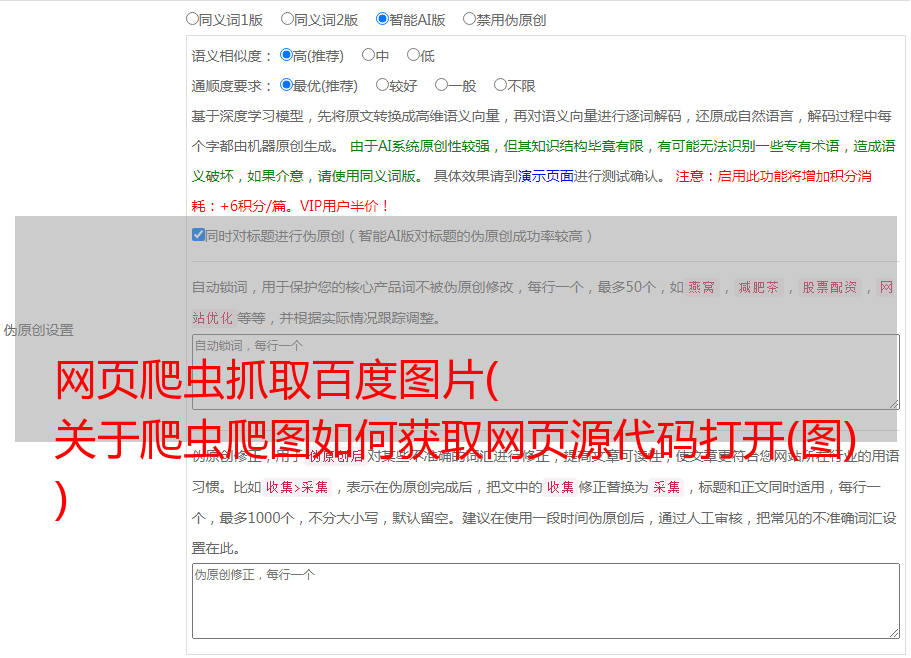The width and height of the screenshot is (911, 658).
Task: Click the red 注意 points warning text
Action: 532,191
